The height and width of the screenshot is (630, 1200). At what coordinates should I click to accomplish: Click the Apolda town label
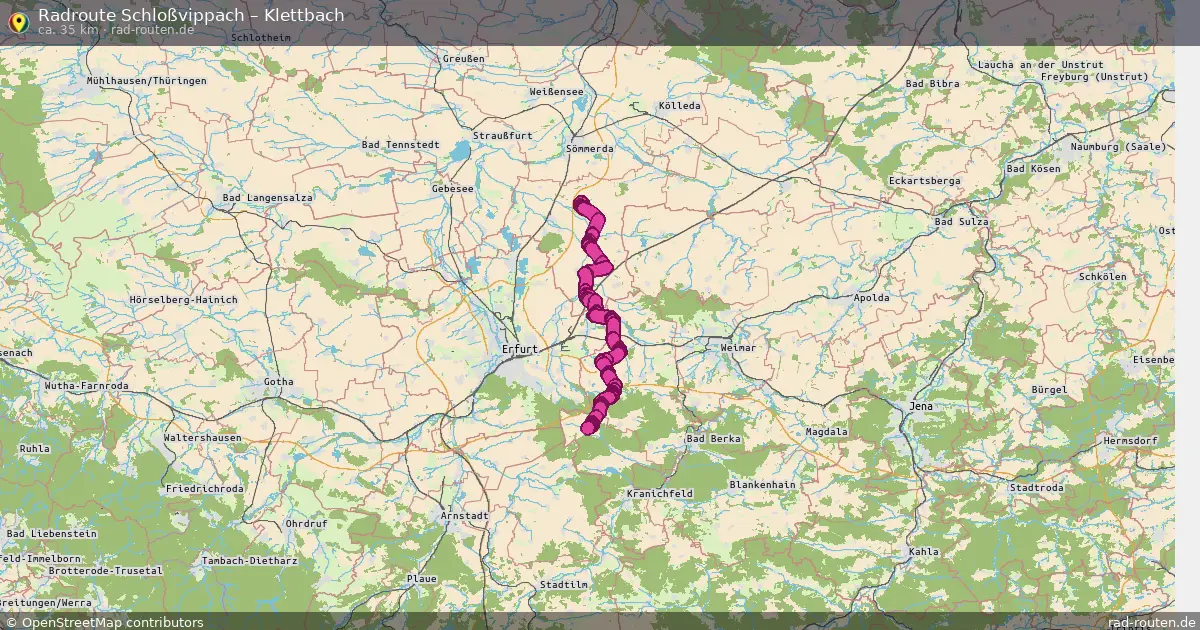873,298
